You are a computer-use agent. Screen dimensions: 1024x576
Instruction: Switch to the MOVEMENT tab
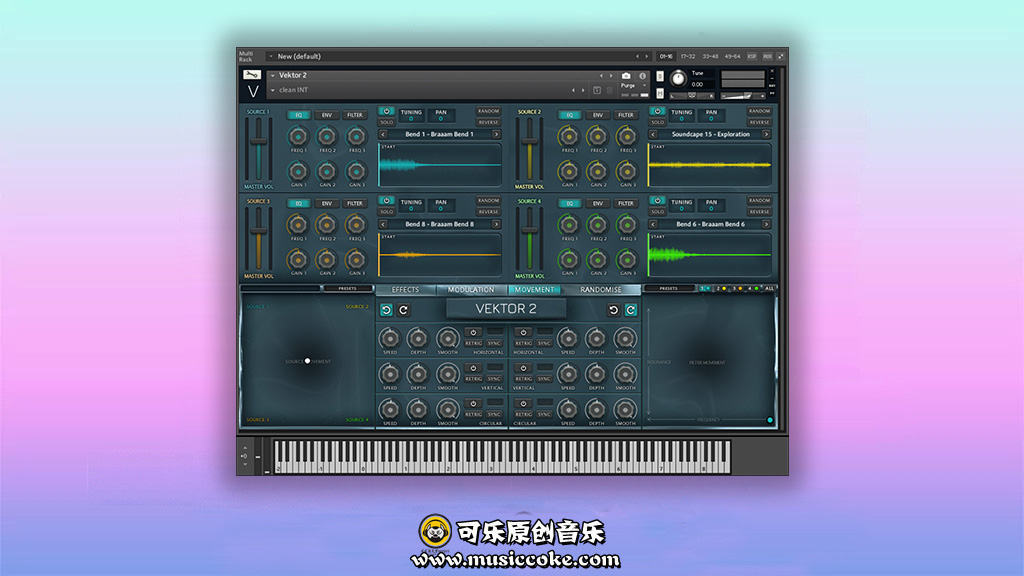coord(534,289)
